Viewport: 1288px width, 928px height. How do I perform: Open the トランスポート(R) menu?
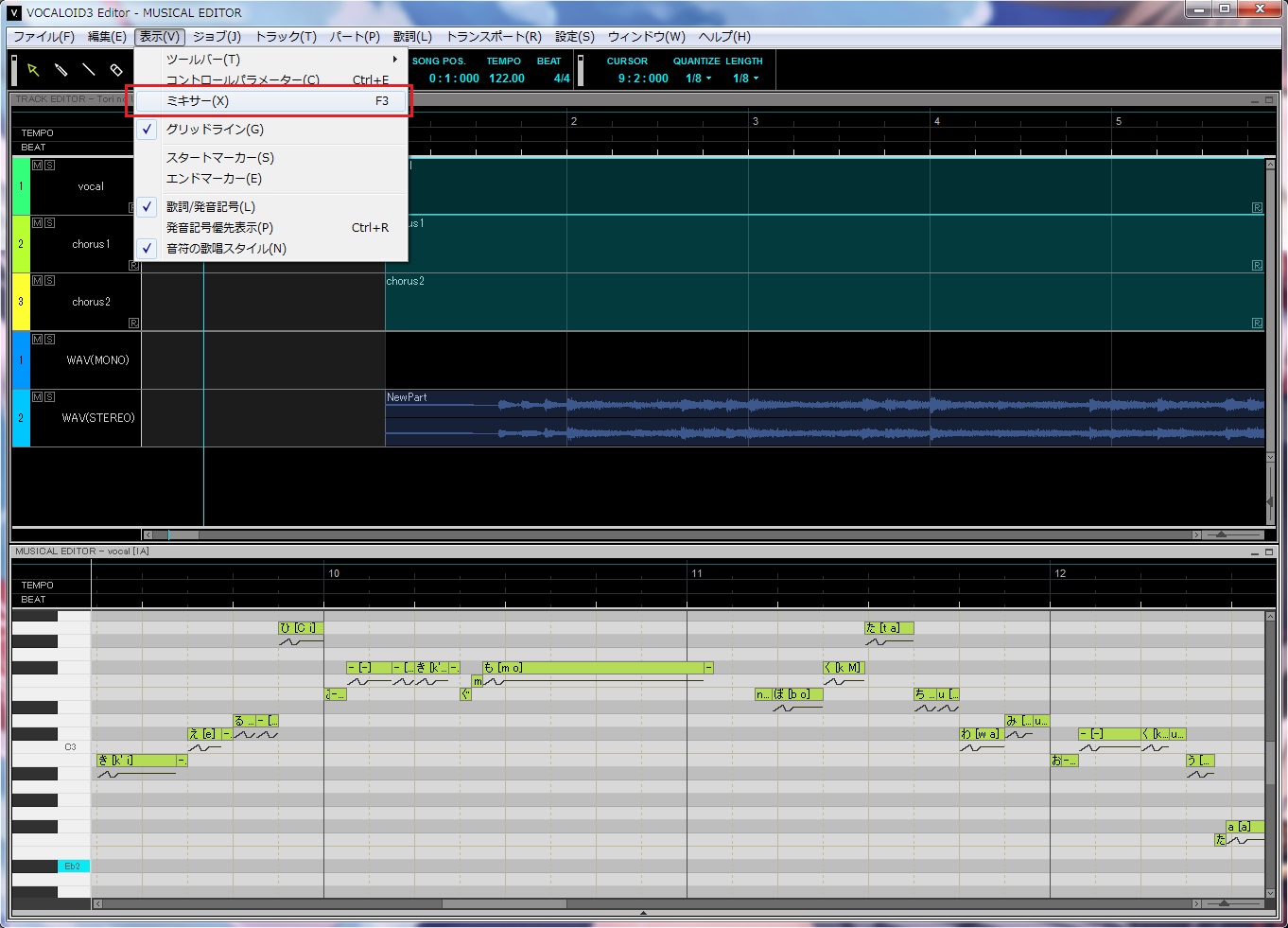point(494,37)
